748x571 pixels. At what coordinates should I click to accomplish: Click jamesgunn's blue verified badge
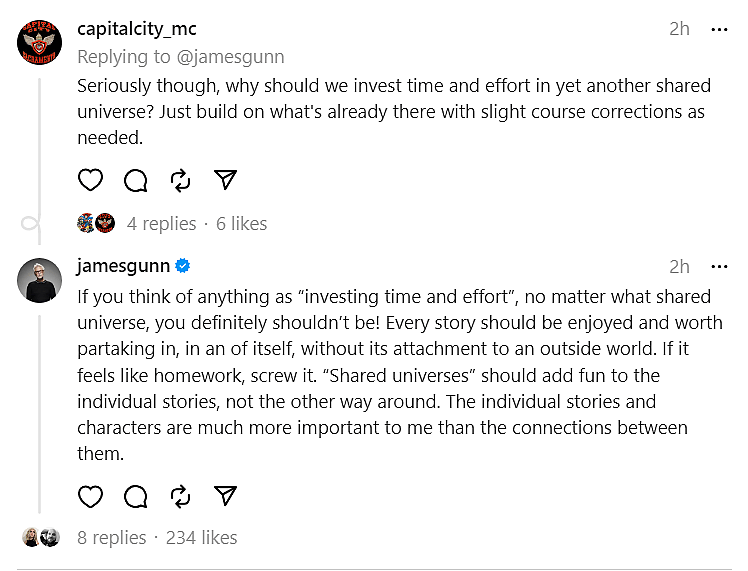[183, 266]
